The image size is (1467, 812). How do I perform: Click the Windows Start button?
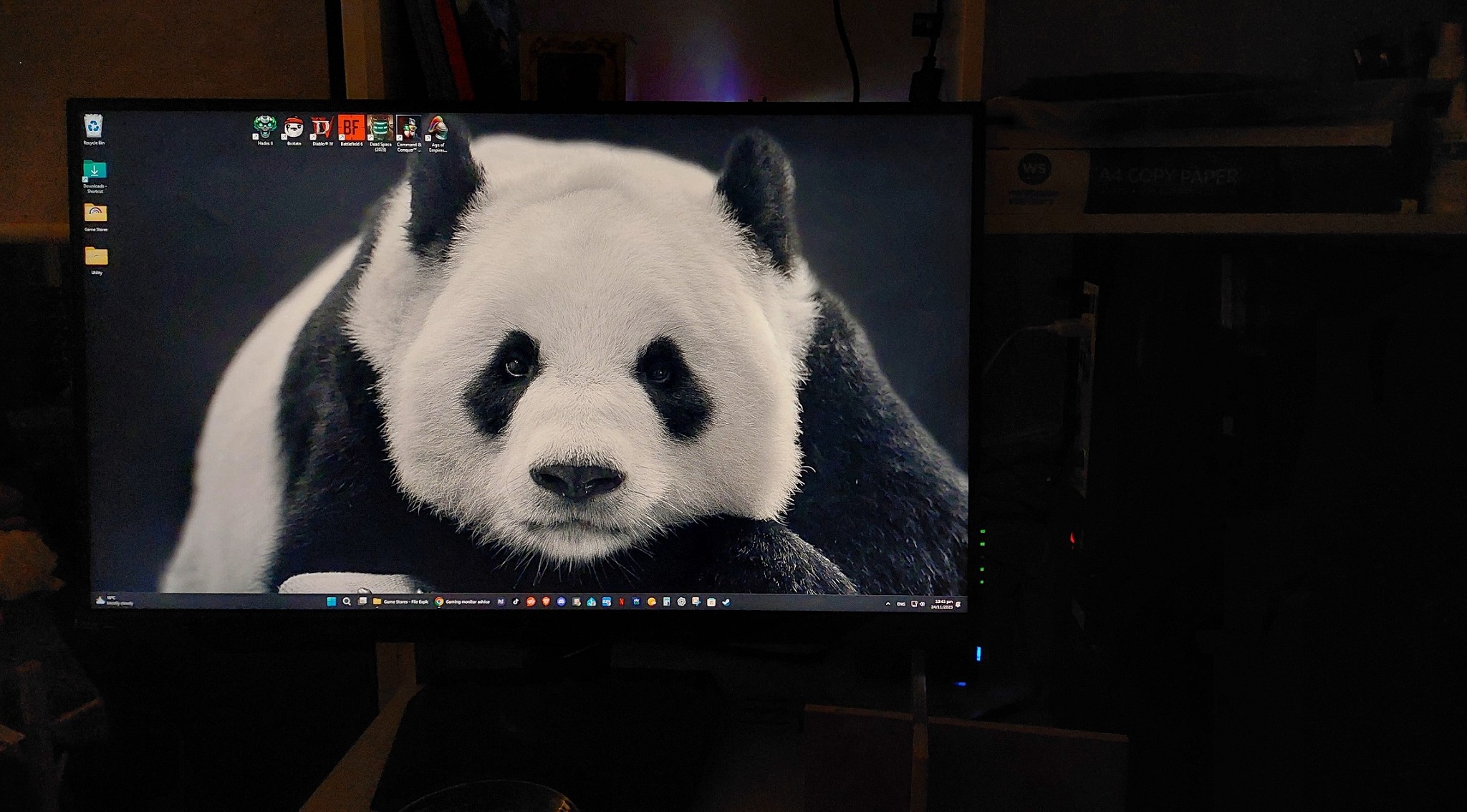click(331, 601)
